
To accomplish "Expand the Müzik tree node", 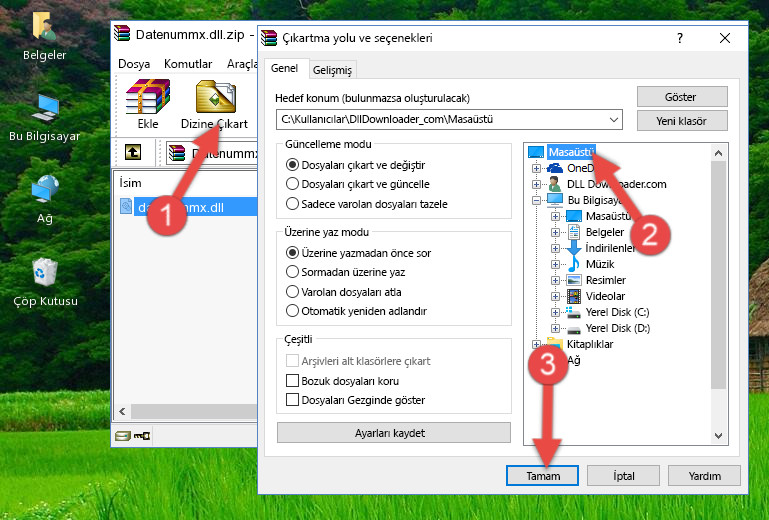I will coord(555,264).
